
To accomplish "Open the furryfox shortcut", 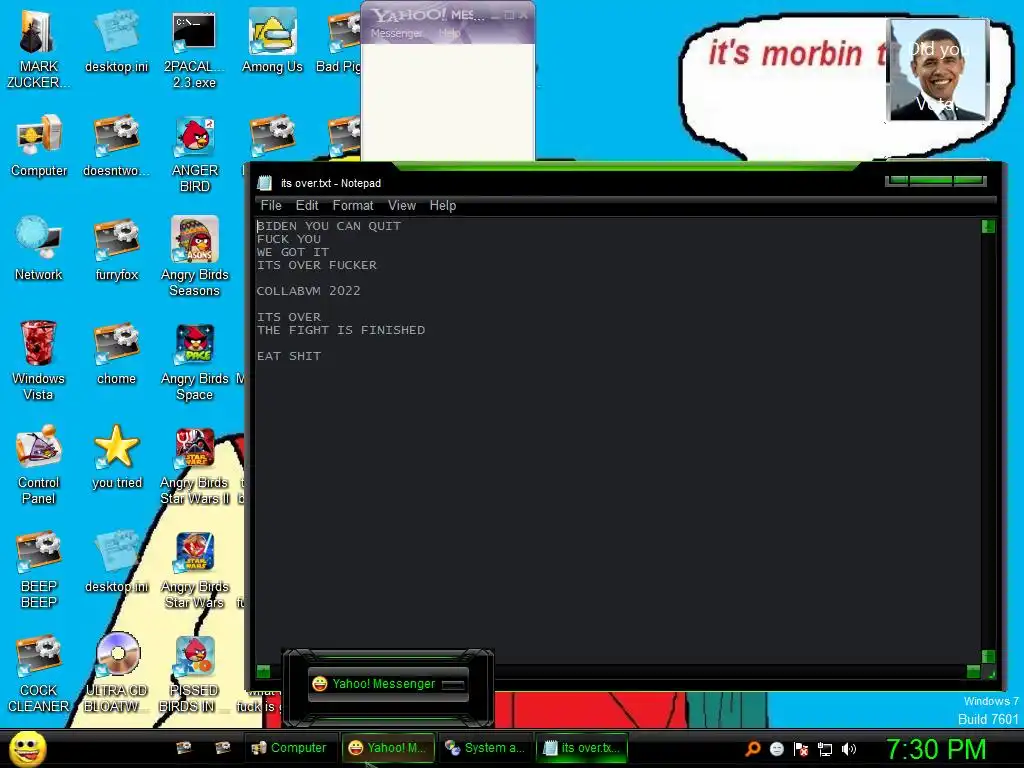I will (x=116, y=249).
